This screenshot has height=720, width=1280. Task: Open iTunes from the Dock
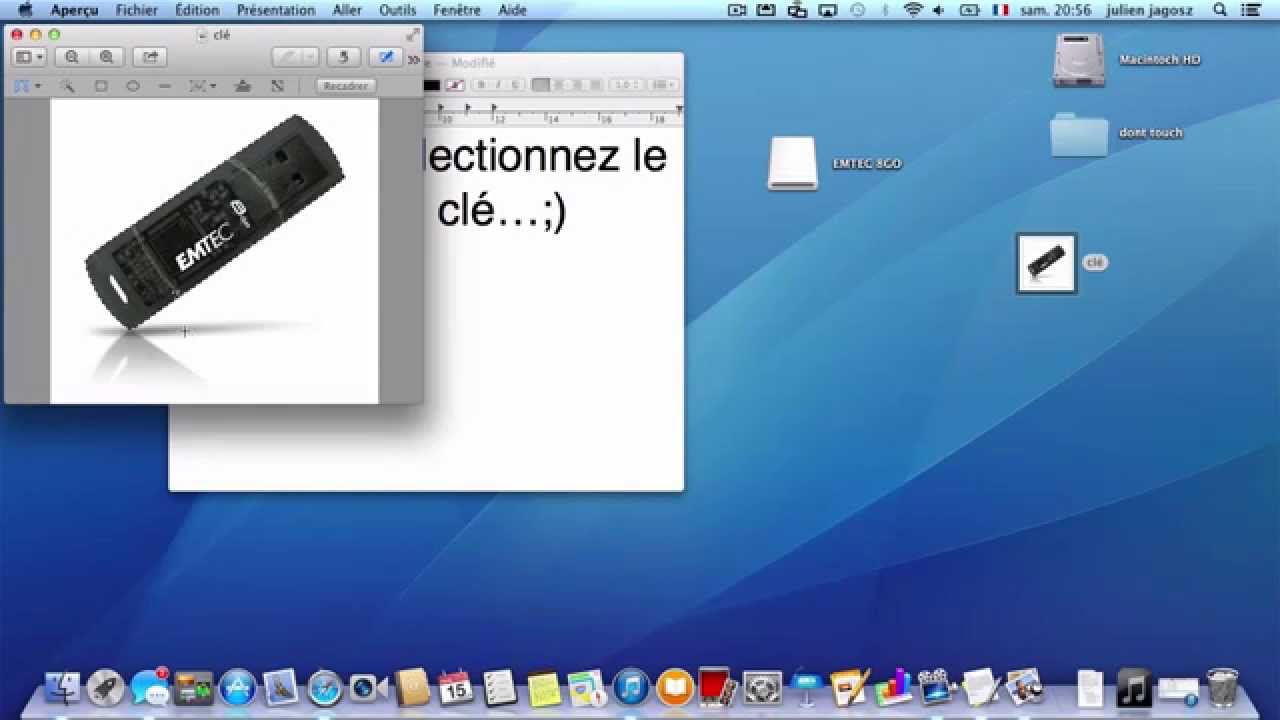pos(631,687)
